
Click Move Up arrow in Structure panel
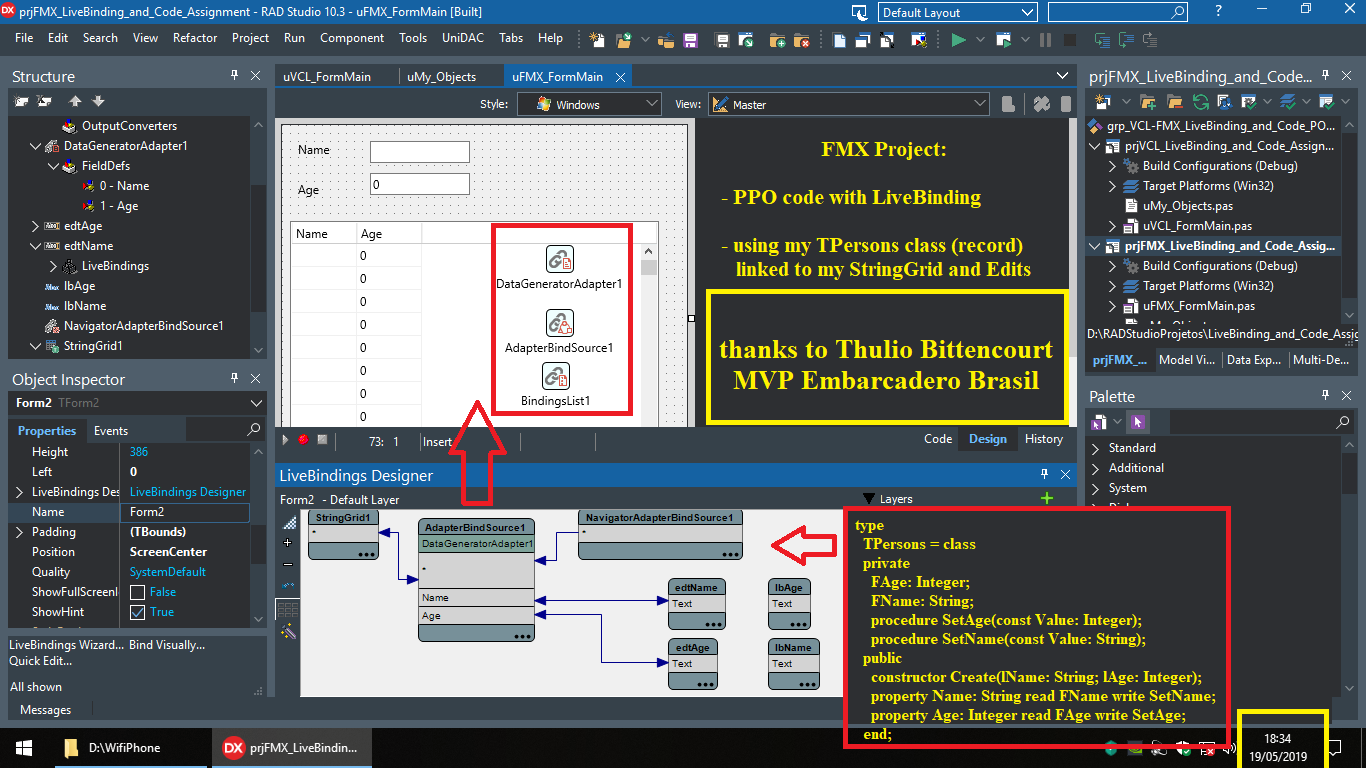click(75, 101)
